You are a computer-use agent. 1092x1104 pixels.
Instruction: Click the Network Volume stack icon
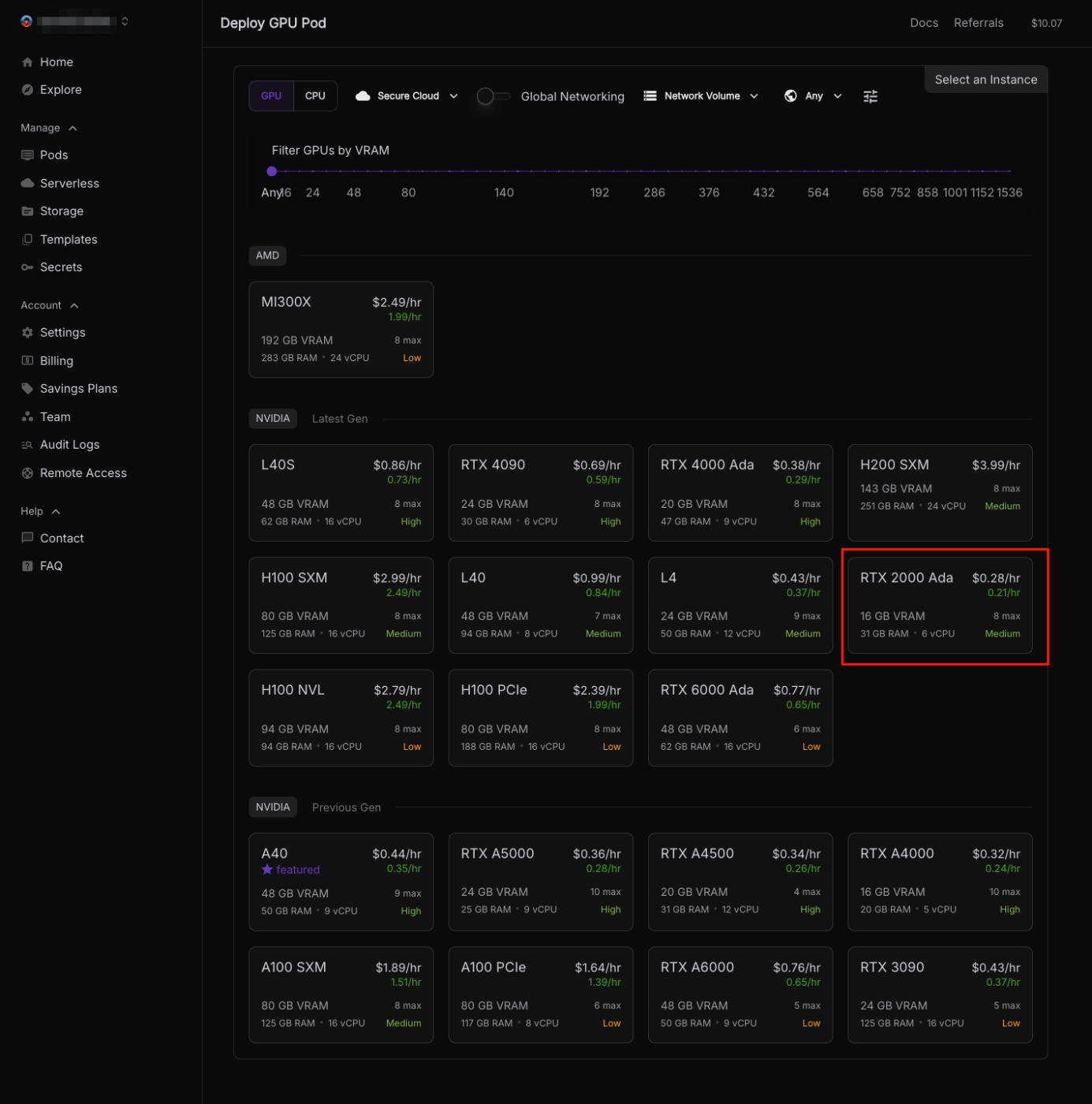tap(650, 96)
